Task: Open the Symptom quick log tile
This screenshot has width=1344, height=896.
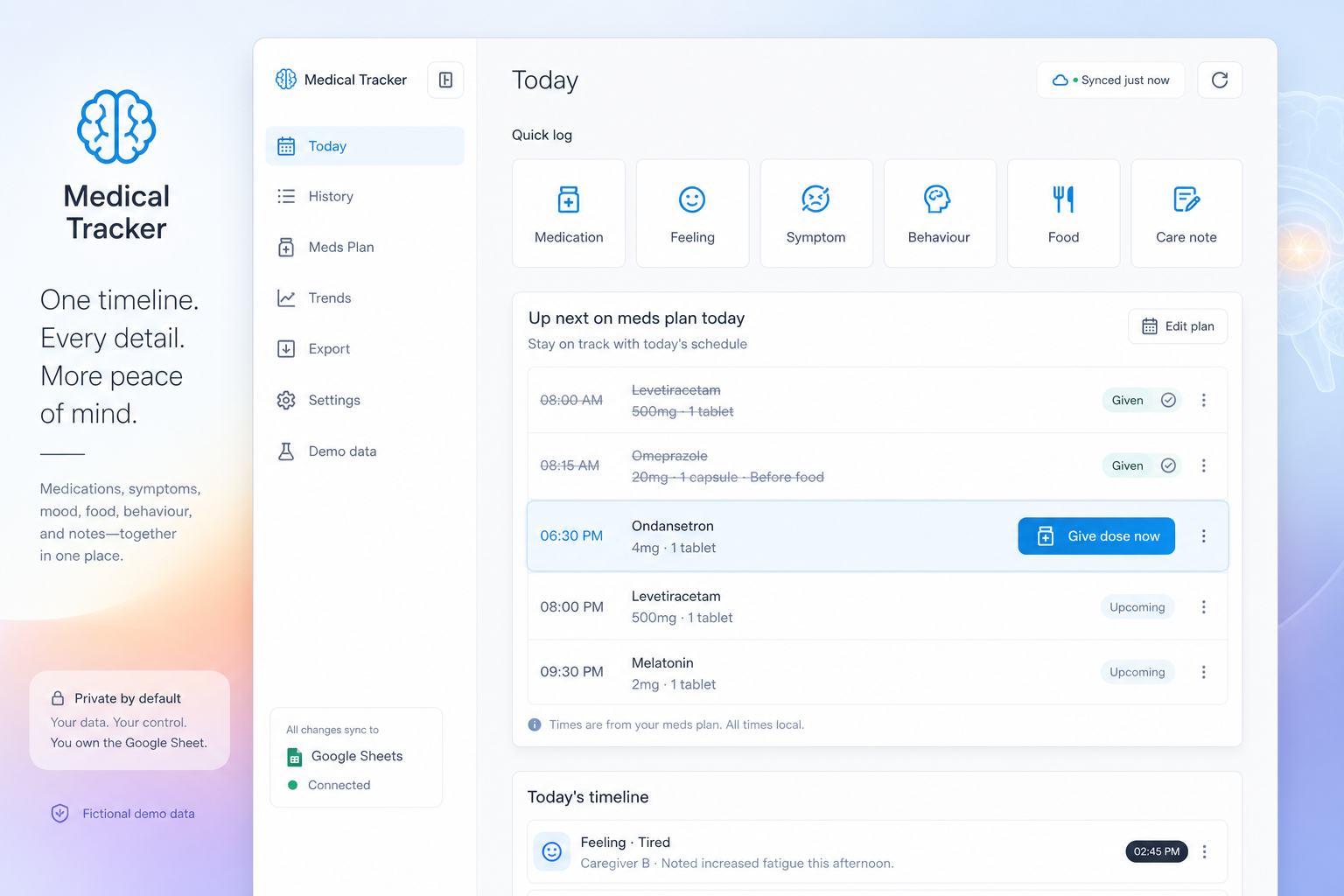Action: pos(815,213)
